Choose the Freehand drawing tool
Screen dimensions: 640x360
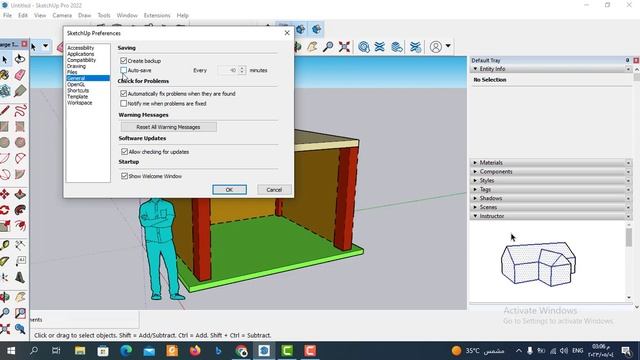[20, 110]
